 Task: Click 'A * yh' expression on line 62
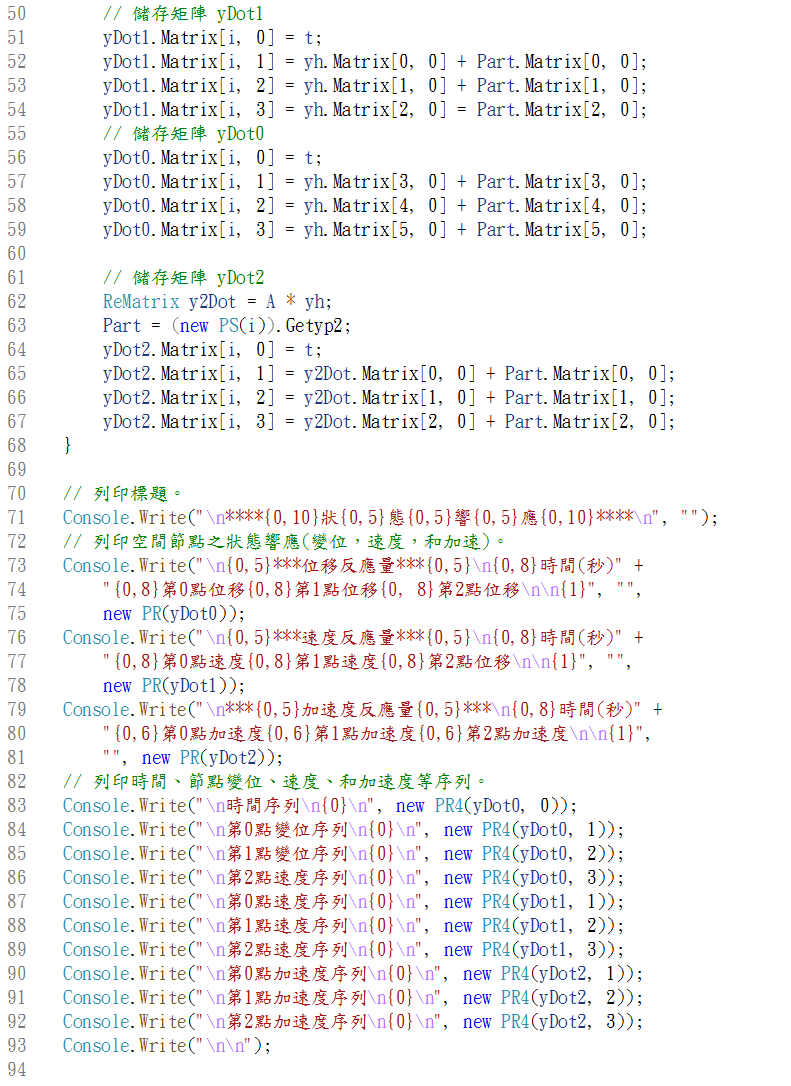[x=294, y=302]
